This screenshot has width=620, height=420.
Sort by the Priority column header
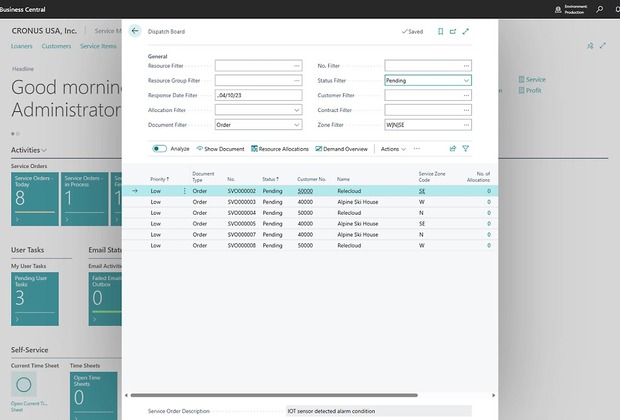[159, 179]
